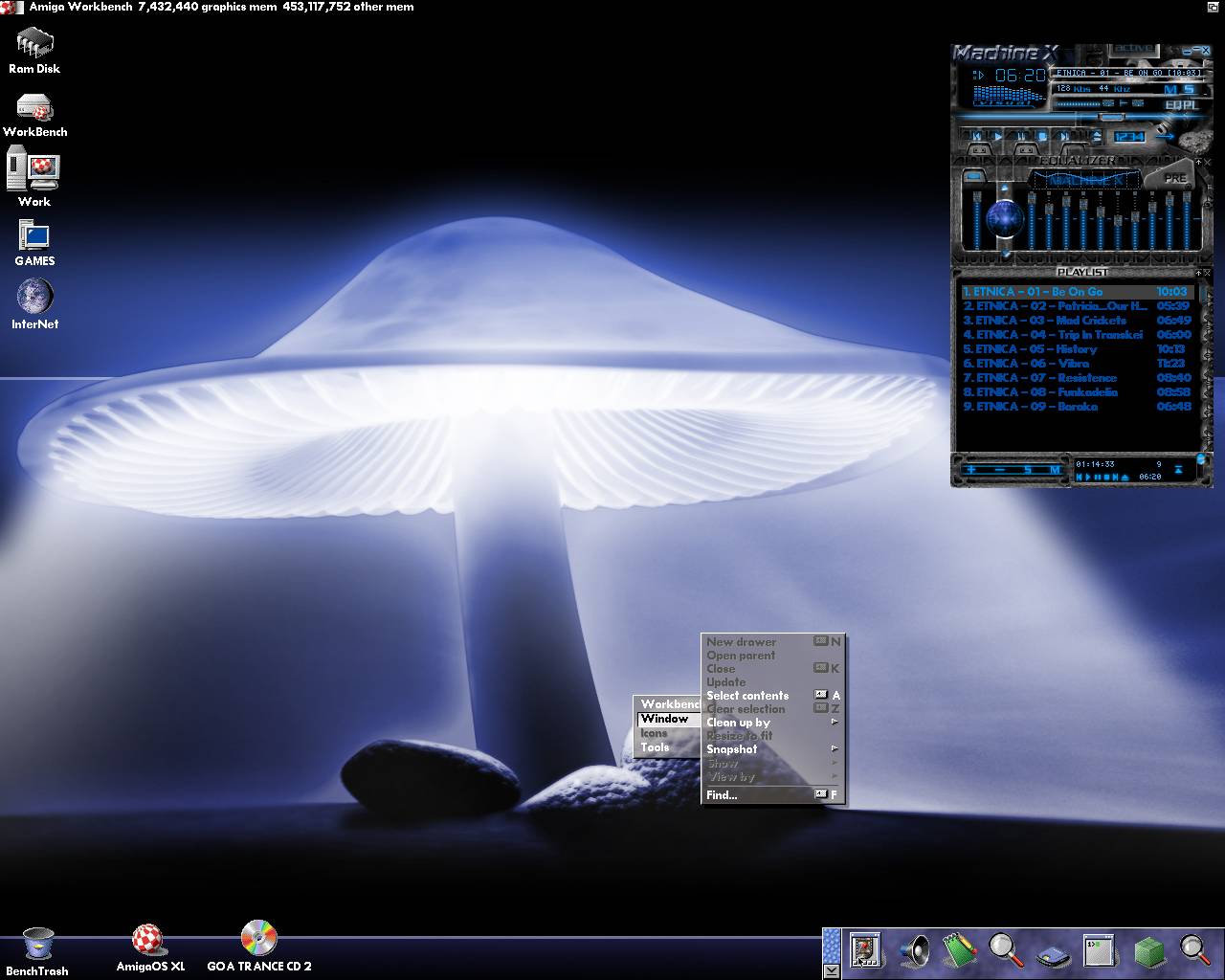Screen dimensions: 1225x980
Task: Open the equalizer PRE presets button
Action: pyautogui.click(x=1174, y=178)
